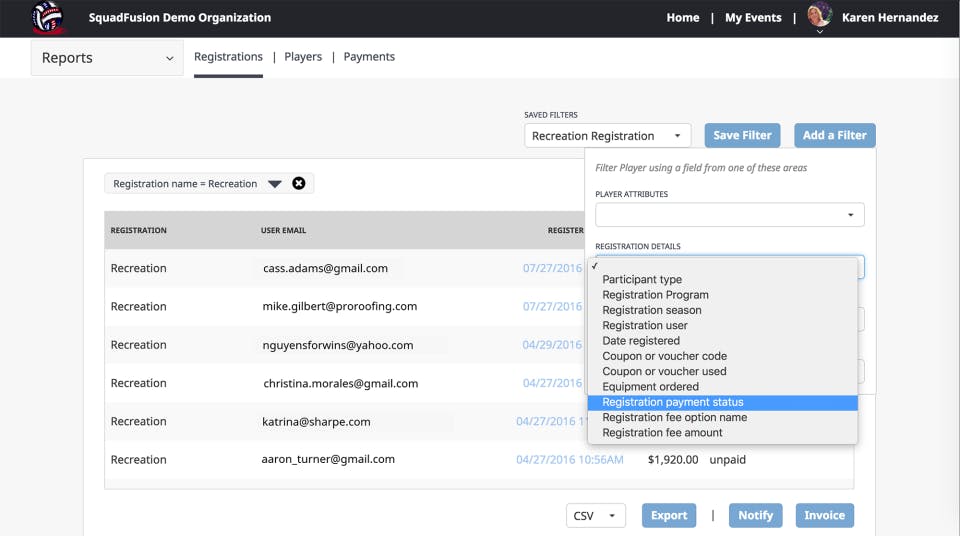Select Coupon or voucher code option
This screenshot has width=960, height=536.
point(664,356)
